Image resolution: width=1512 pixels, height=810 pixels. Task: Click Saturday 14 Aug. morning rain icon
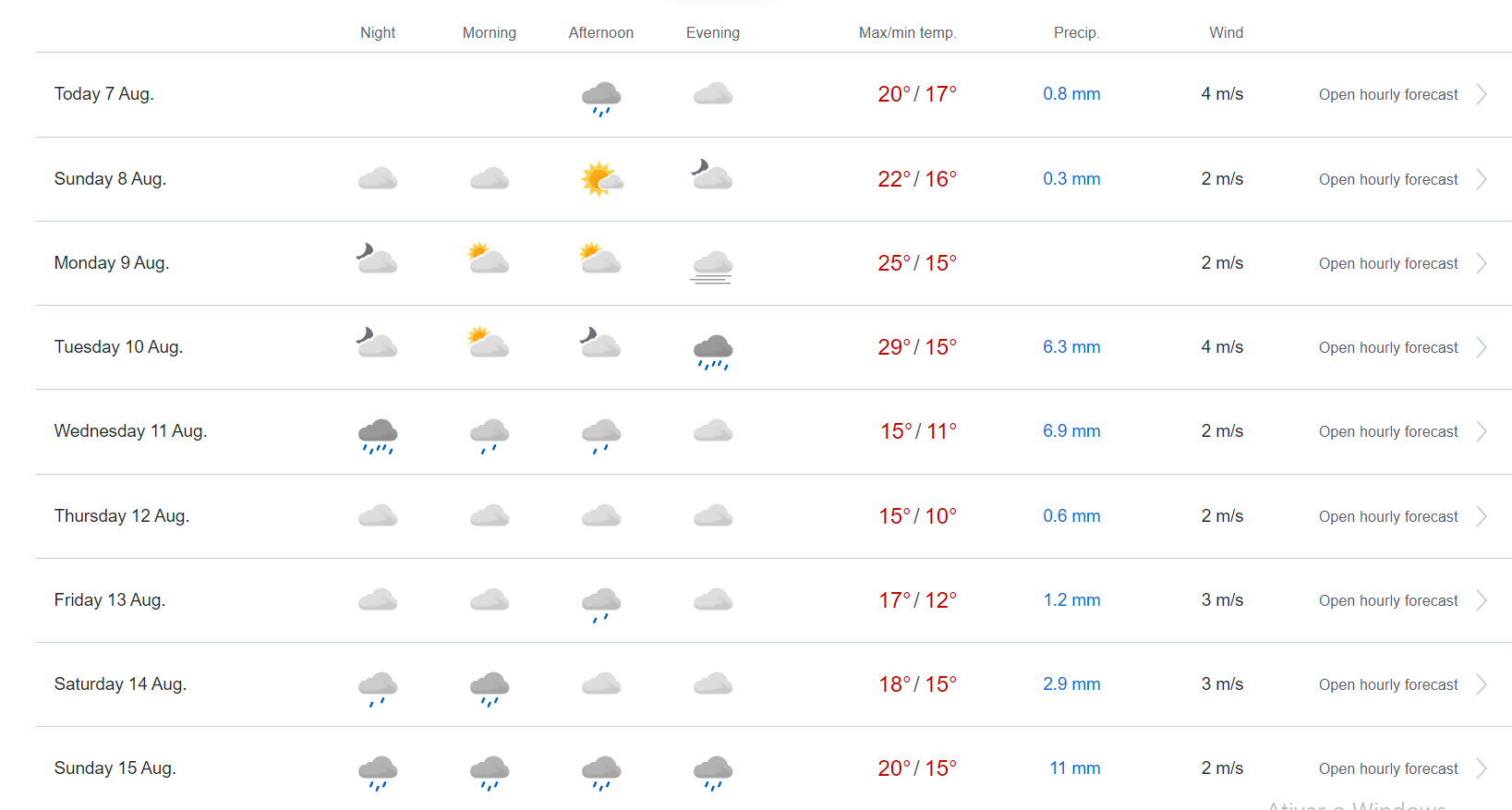coord(490,689)
